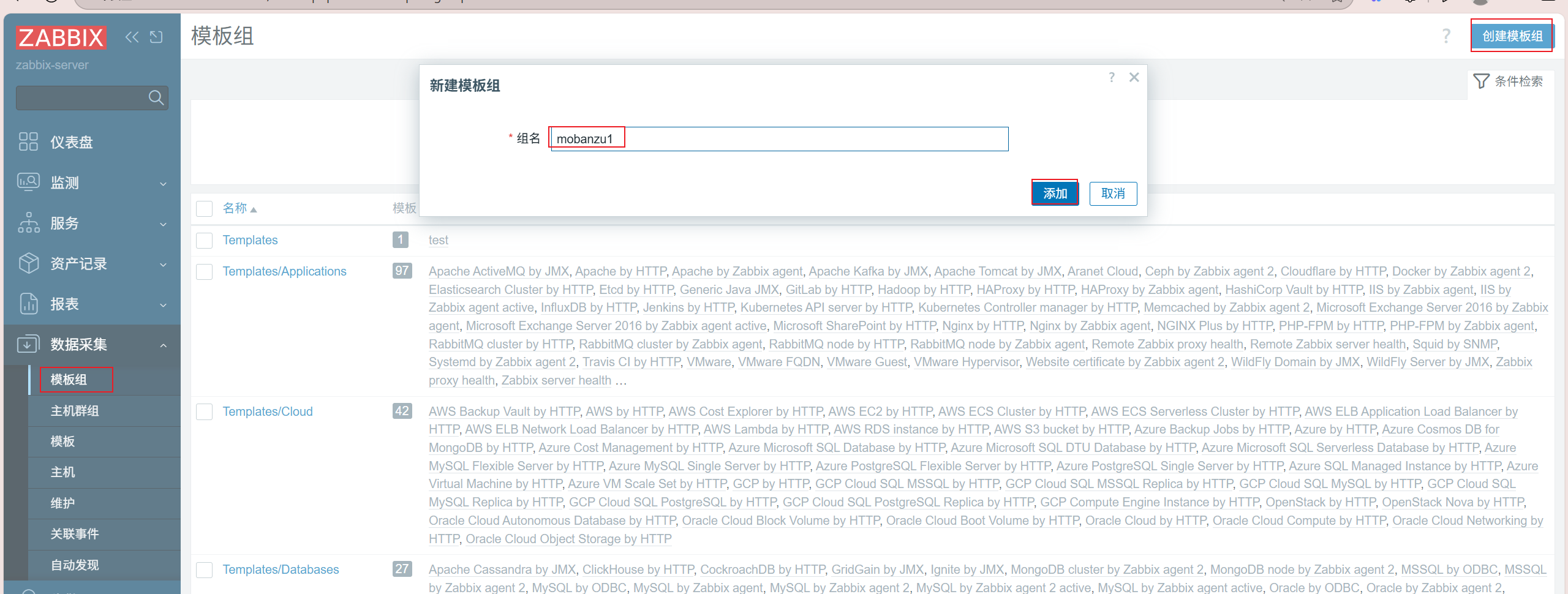
Task: Open Oracle Cloud Object Storage by HTTP
Action: (x=568, y=539)
